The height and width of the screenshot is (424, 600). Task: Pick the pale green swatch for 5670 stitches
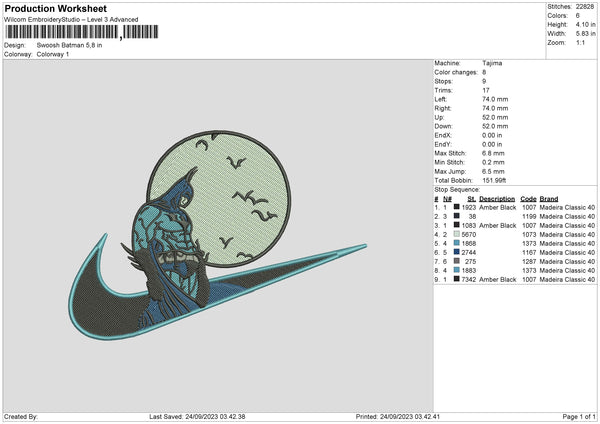[457, 234]
